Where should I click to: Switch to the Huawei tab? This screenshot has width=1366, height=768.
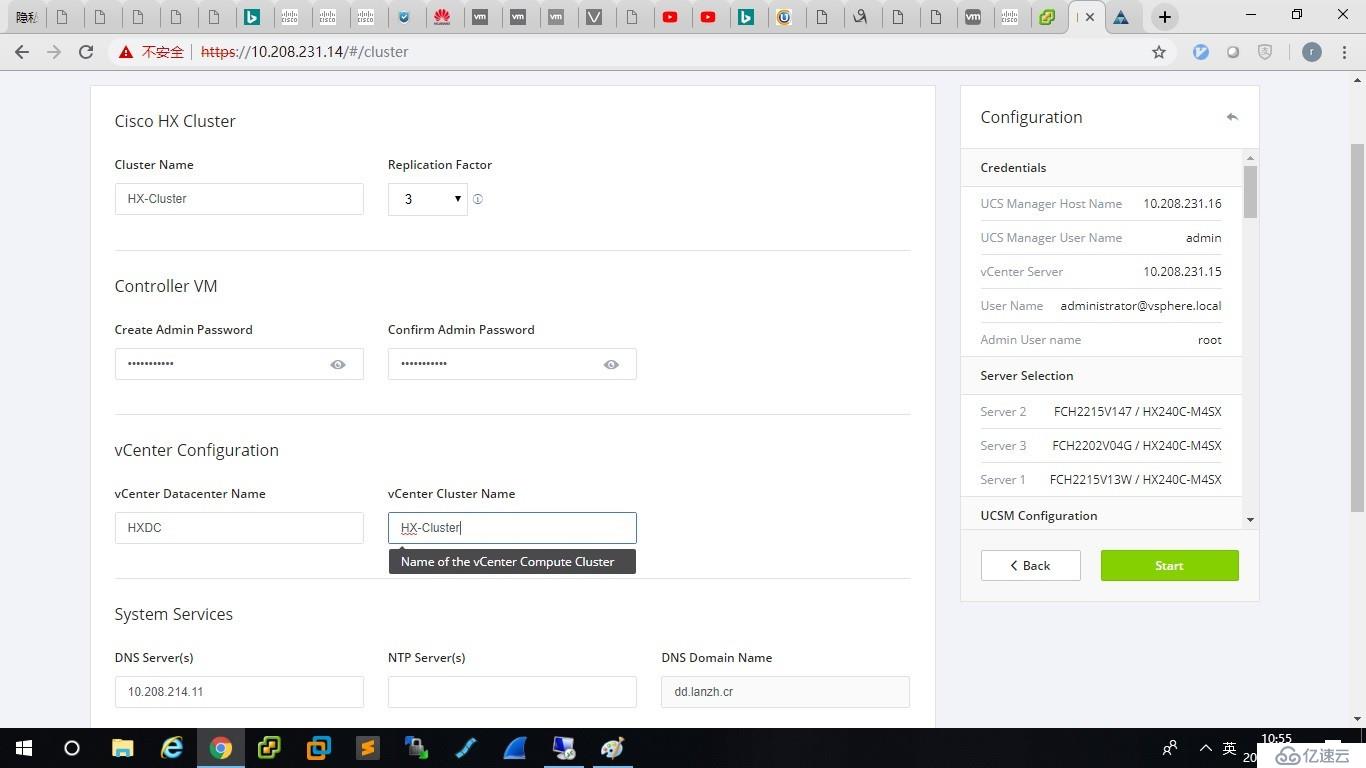(442, 17)
